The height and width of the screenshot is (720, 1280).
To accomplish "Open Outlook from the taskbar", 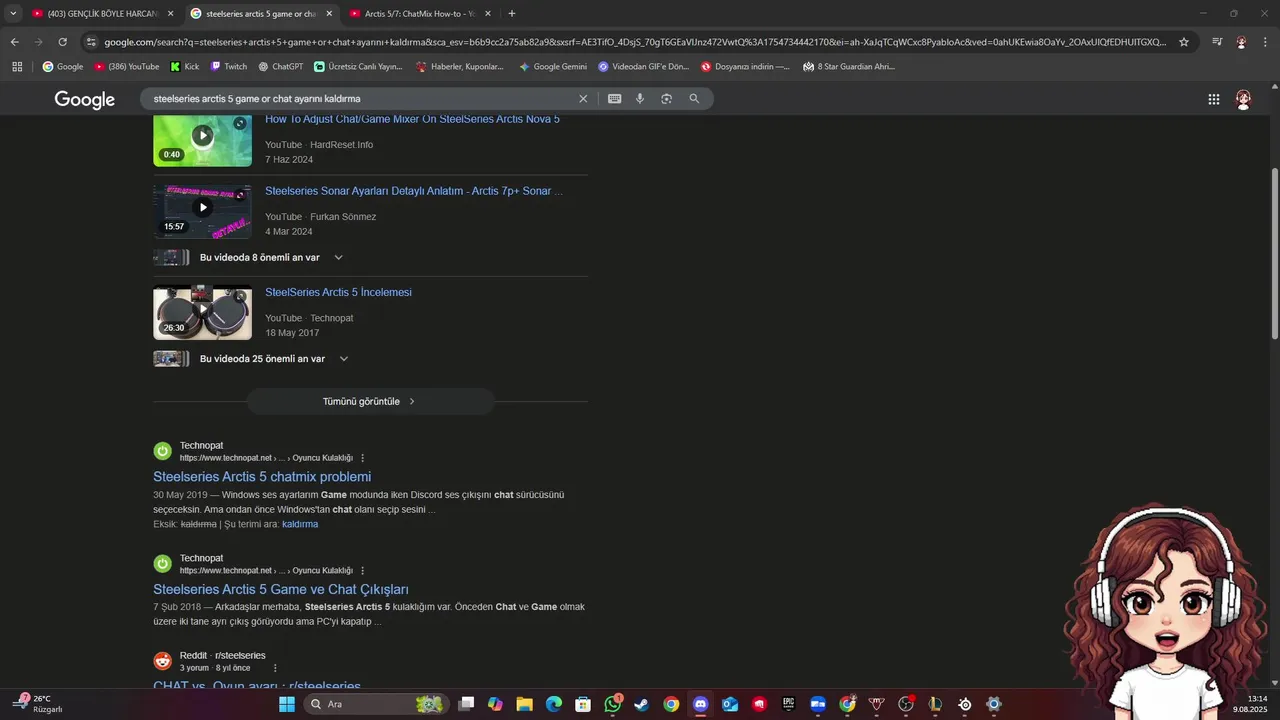I will click(730, 704).
